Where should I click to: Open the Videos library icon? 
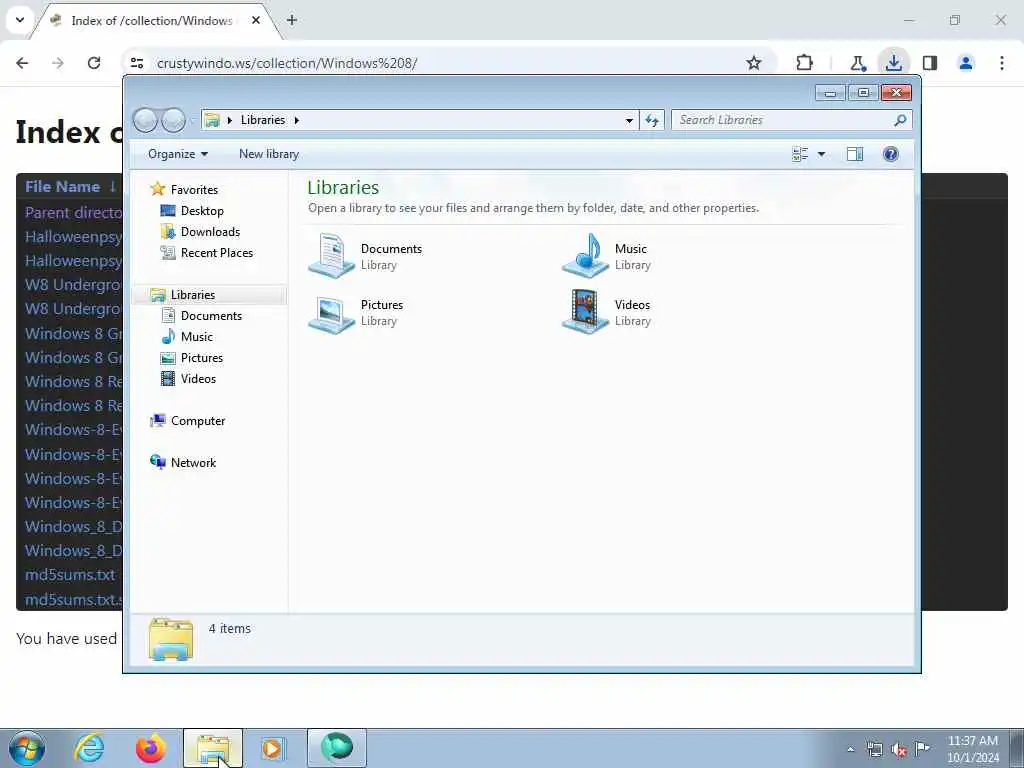(x=586, y=312)
